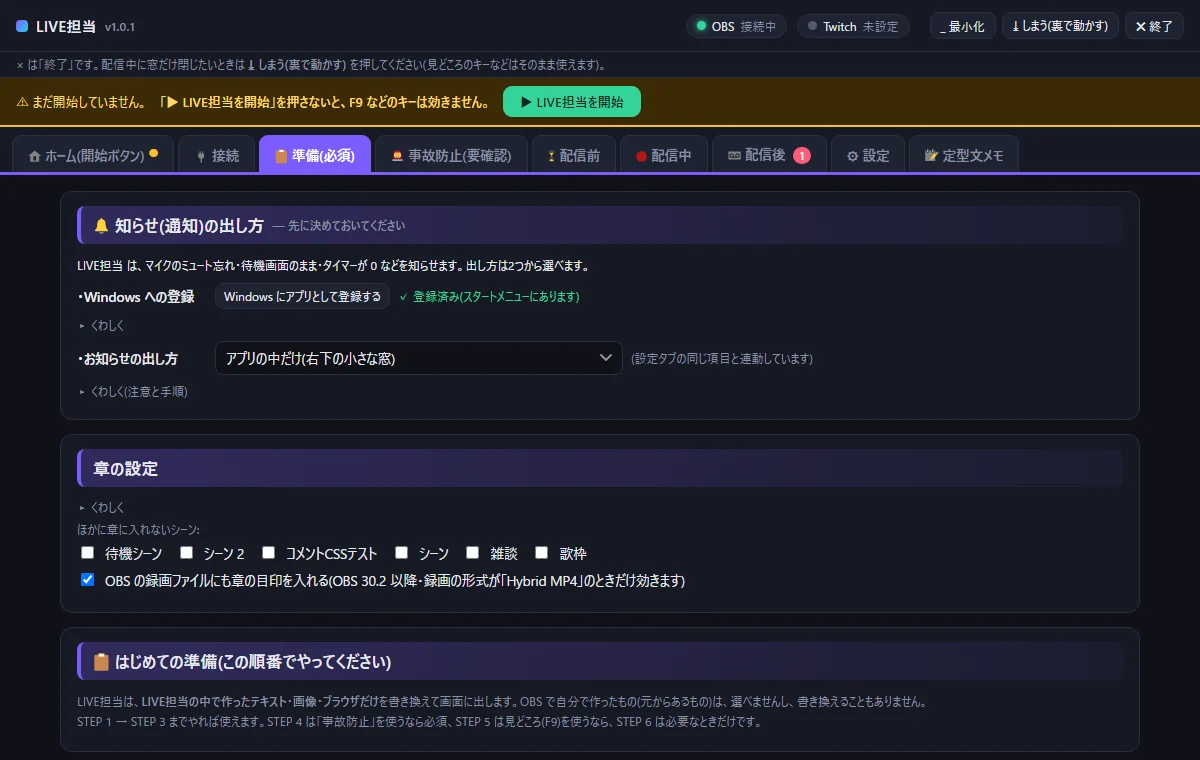
Task: Click the v1.0.1 version label
Action: click(x=120, y=27)
